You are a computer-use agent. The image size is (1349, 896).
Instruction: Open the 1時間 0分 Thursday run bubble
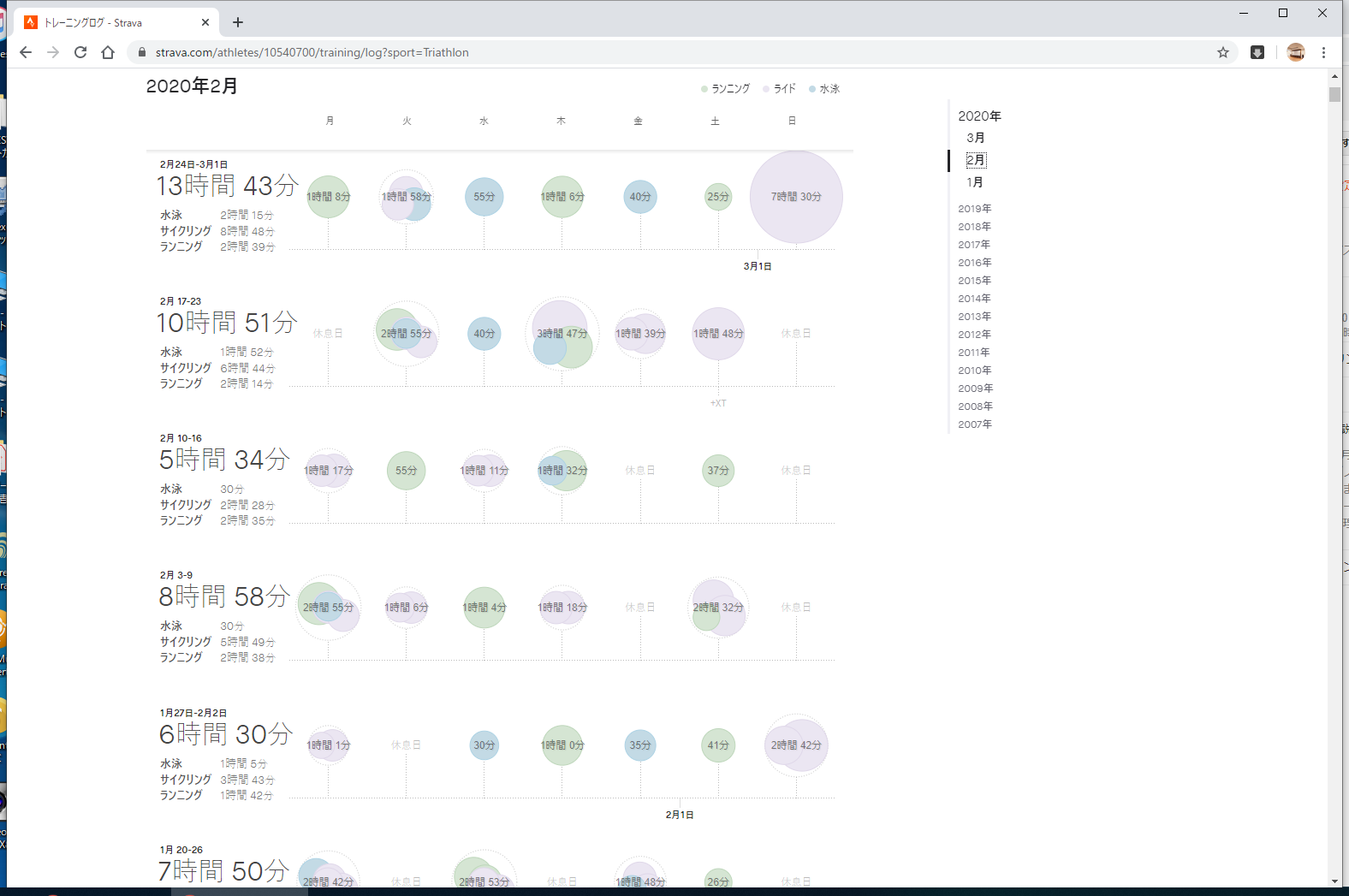562,745
